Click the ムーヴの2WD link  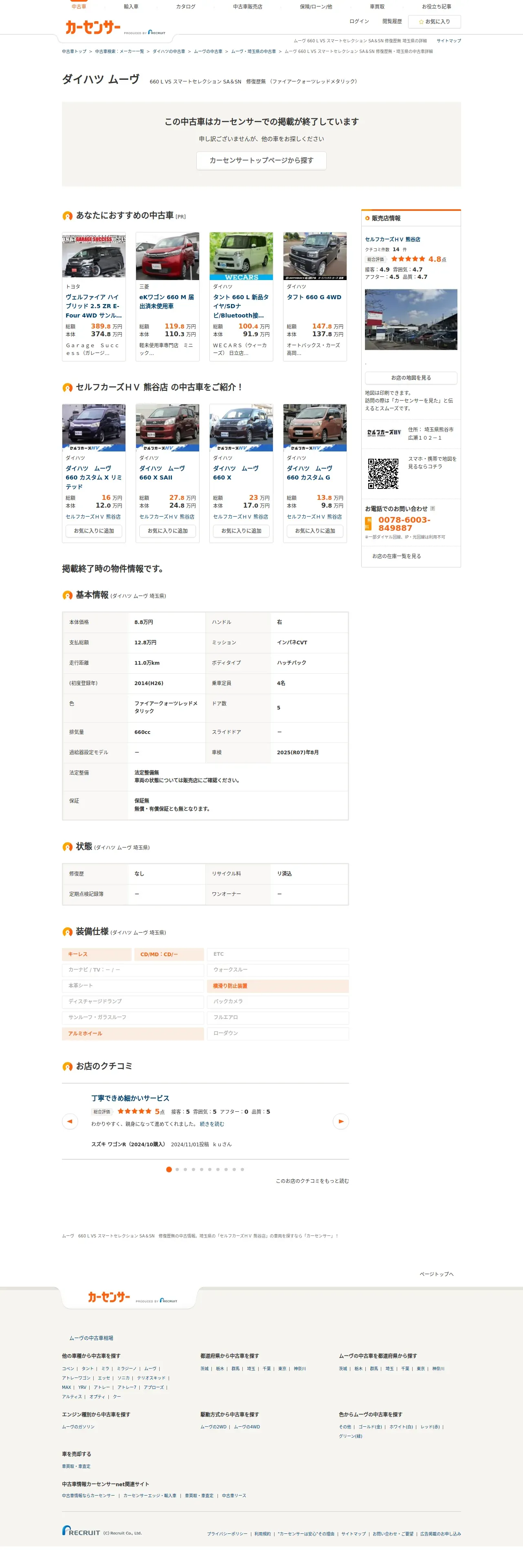point(213,1427)
